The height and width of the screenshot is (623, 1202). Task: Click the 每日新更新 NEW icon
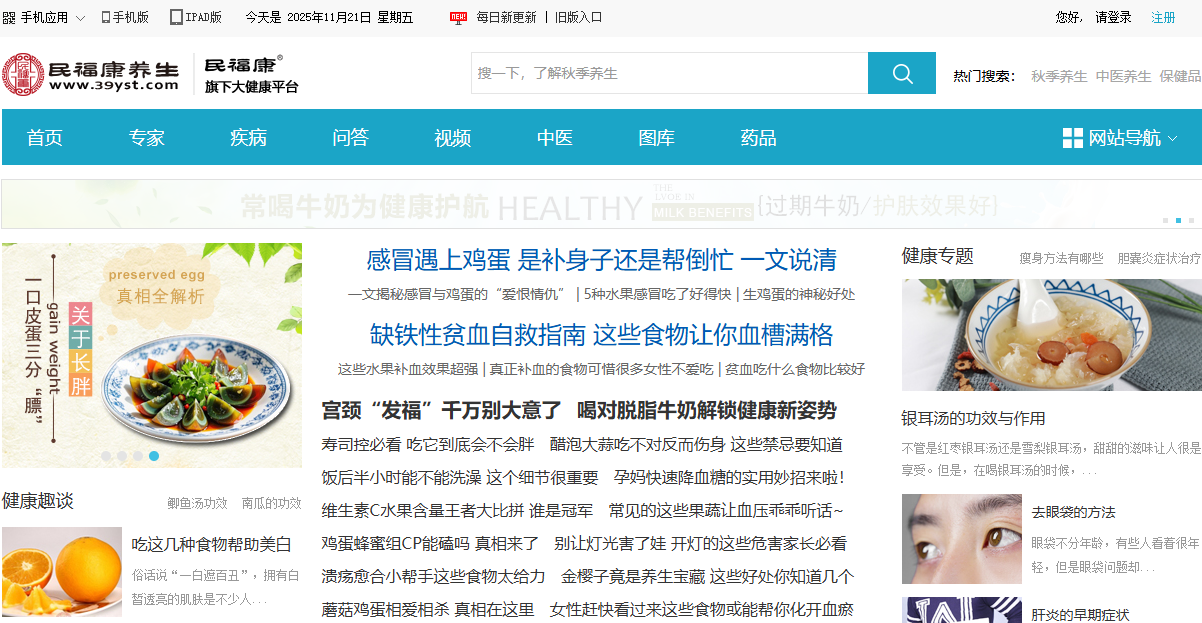click(458, 17)
